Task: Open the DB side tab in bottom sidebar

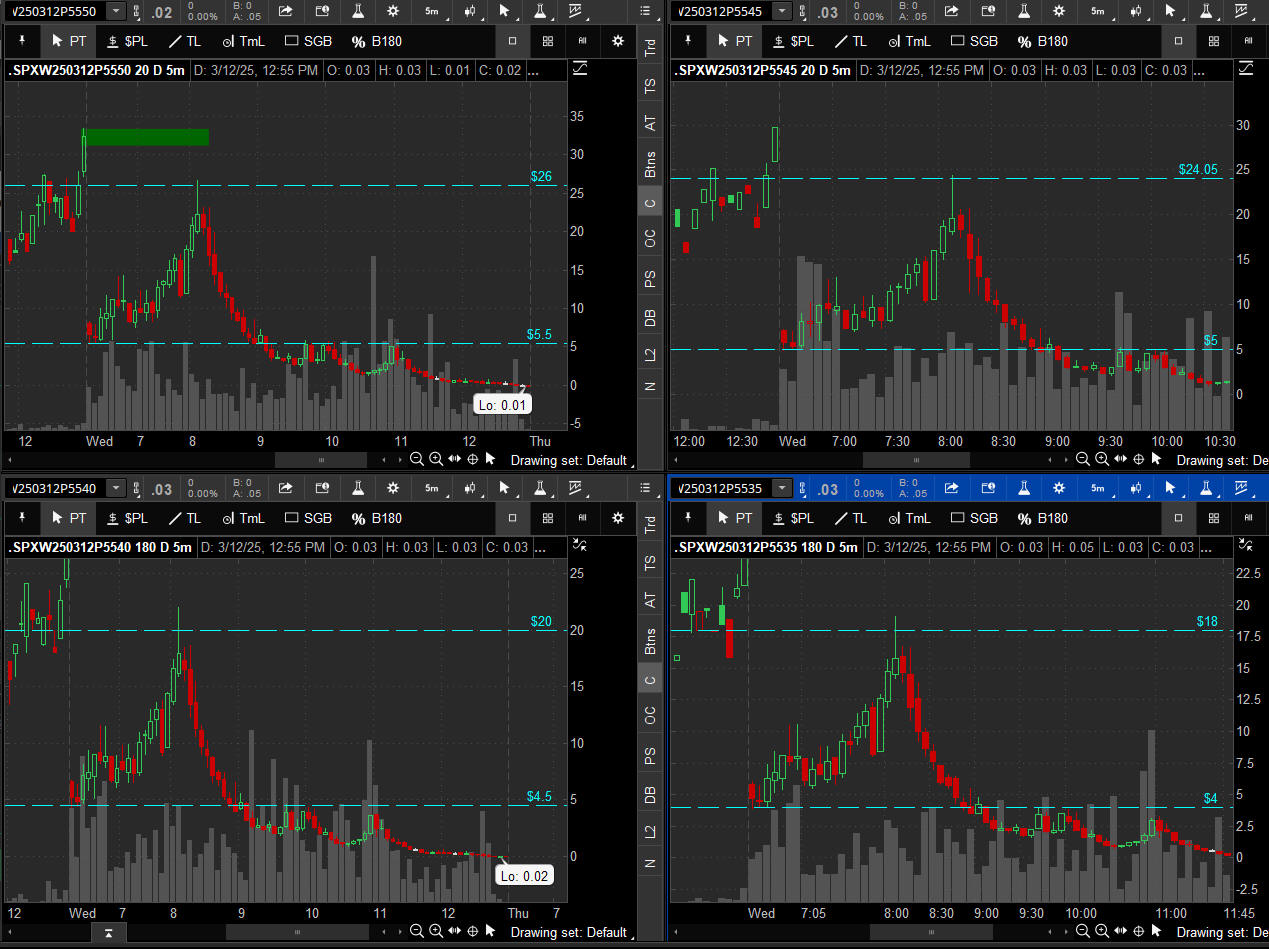Action: coord(650,794)
